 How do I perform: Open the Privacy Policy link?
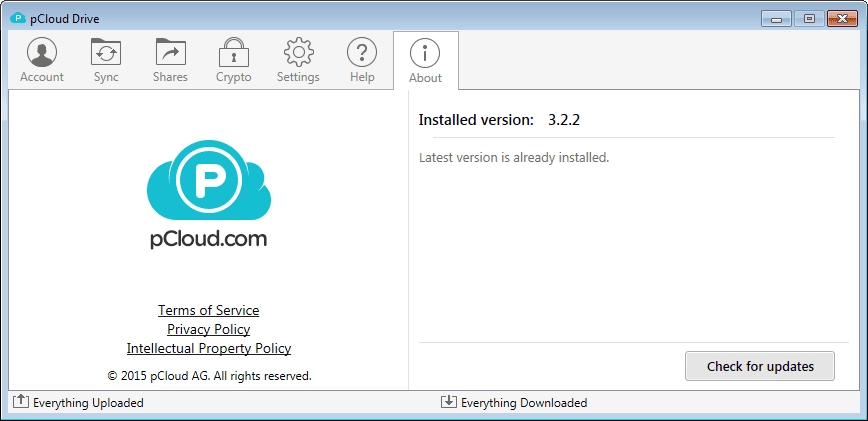(209, 329)
